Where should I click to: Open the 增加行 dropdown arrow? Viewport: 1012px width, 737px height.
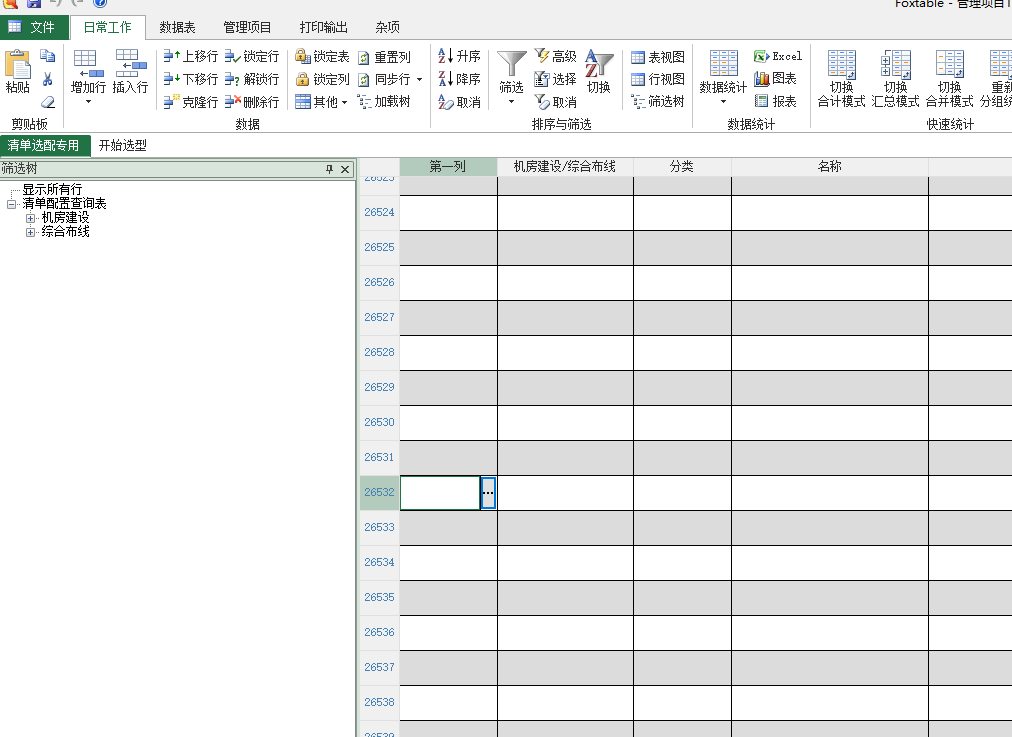(x=88, y=102)
